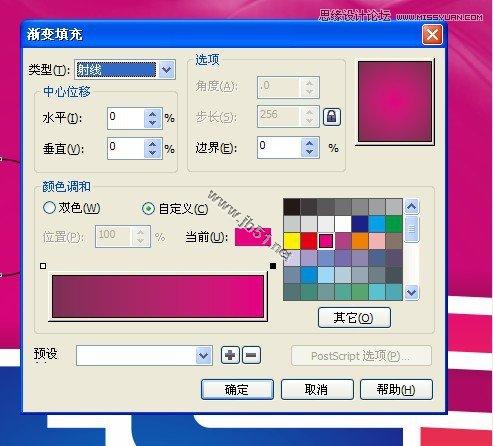Click the gradient color bar
This screenshot has width=493, height=446.
[x=158, y=296]
